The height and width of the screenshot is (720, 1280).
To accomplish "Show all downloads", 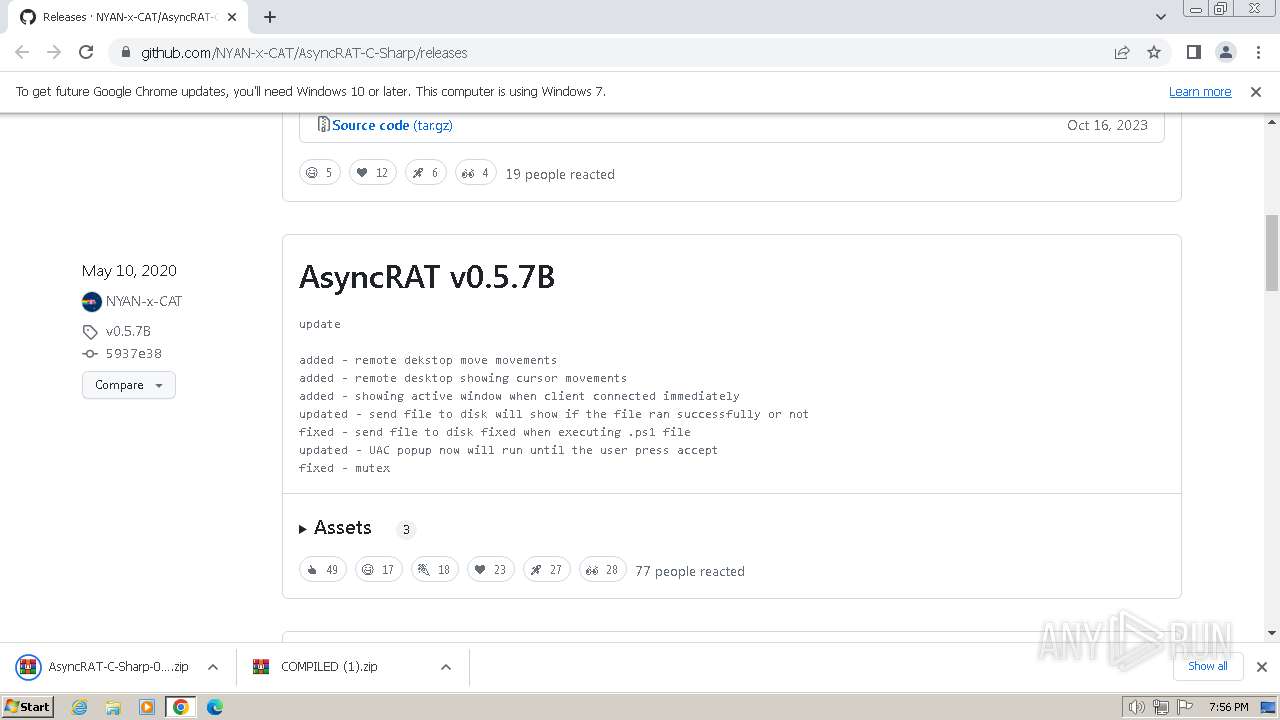I will click(1208, 666).
